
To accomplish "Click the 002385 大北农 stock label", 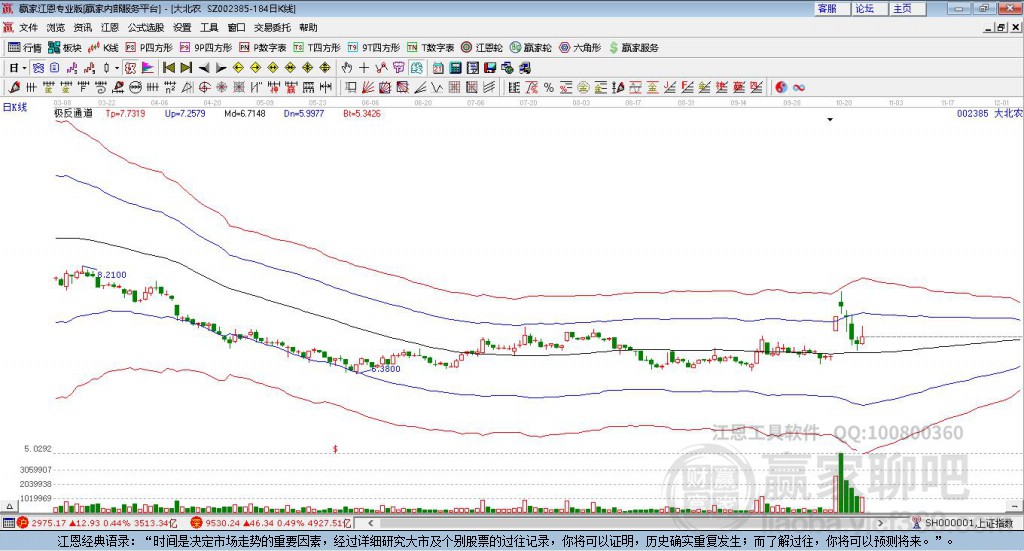I will coord(989,113).
